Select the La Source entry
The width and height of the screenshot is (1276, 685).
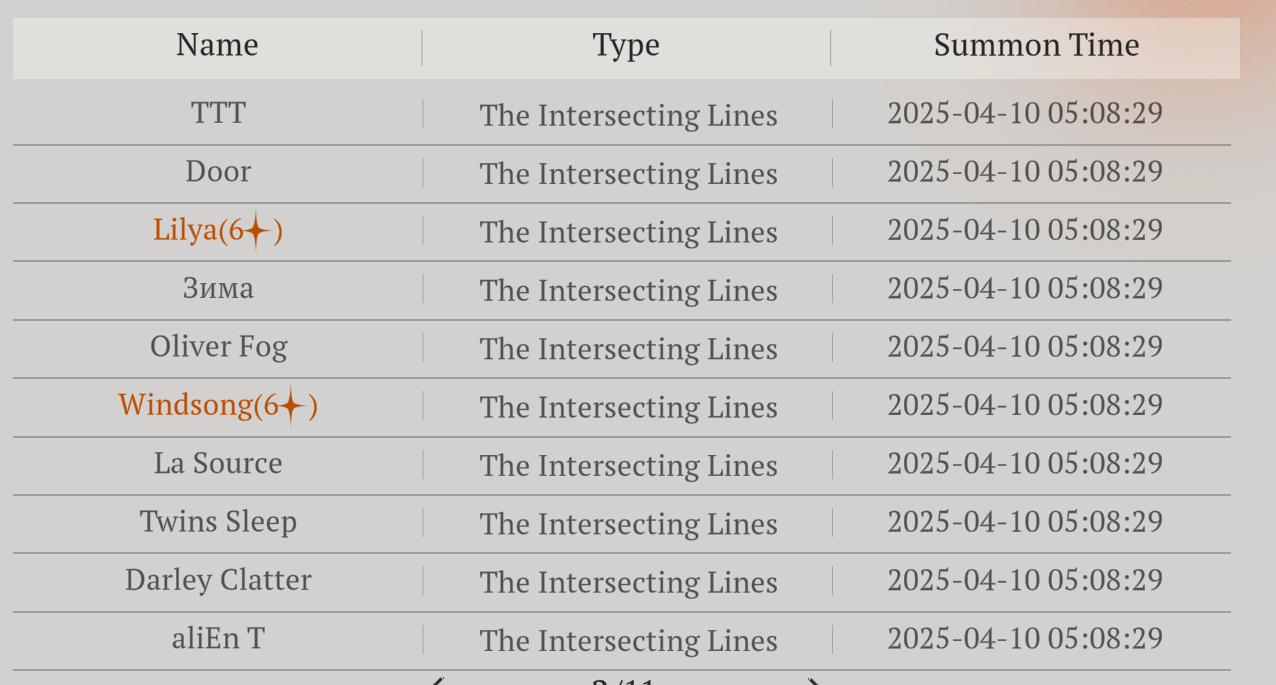[x=218, y=464]
